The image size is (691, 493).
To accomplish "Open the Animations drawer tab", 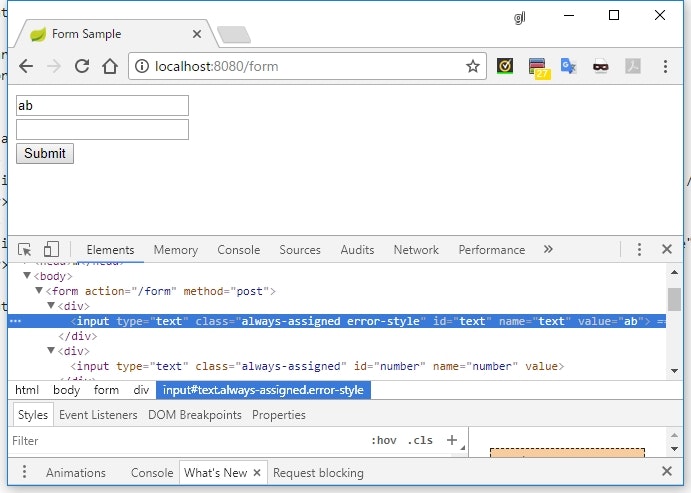I will (76, 473).
